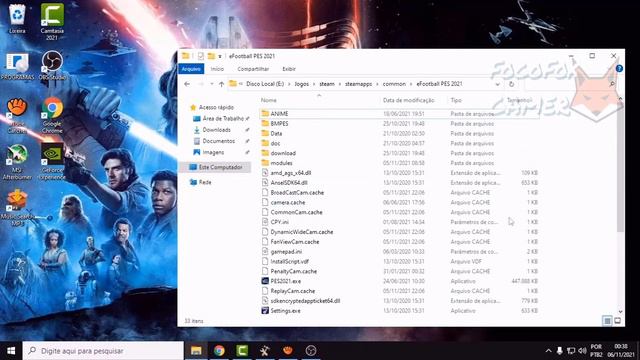
Task: Open Camtasia 2021 desktop shortcut
Action: tap(52, 21)
